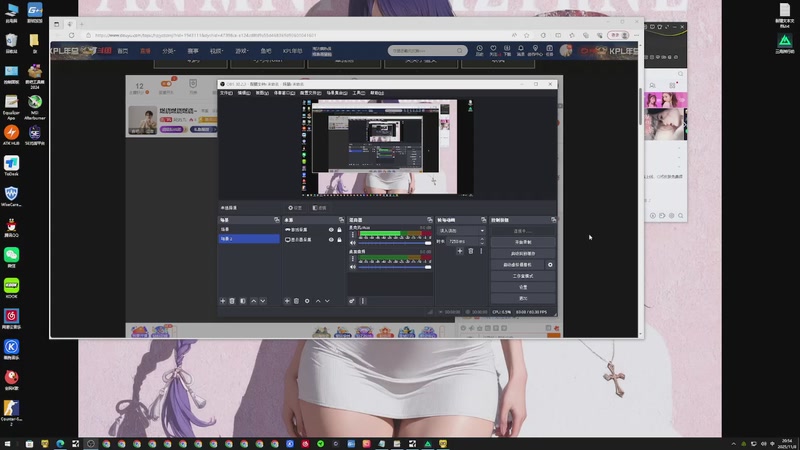Viewport: 800px width, 450px height.
Task: Open desktop audio channel options dots
Action: [x=352, y=259]
